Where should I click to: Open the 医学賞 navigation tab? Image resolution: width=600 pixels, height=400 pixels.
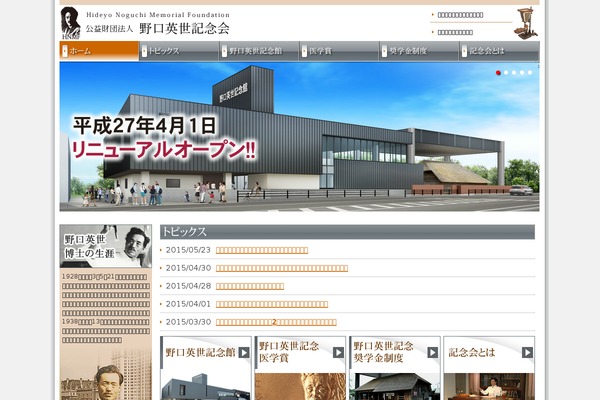tap(339, 51)
